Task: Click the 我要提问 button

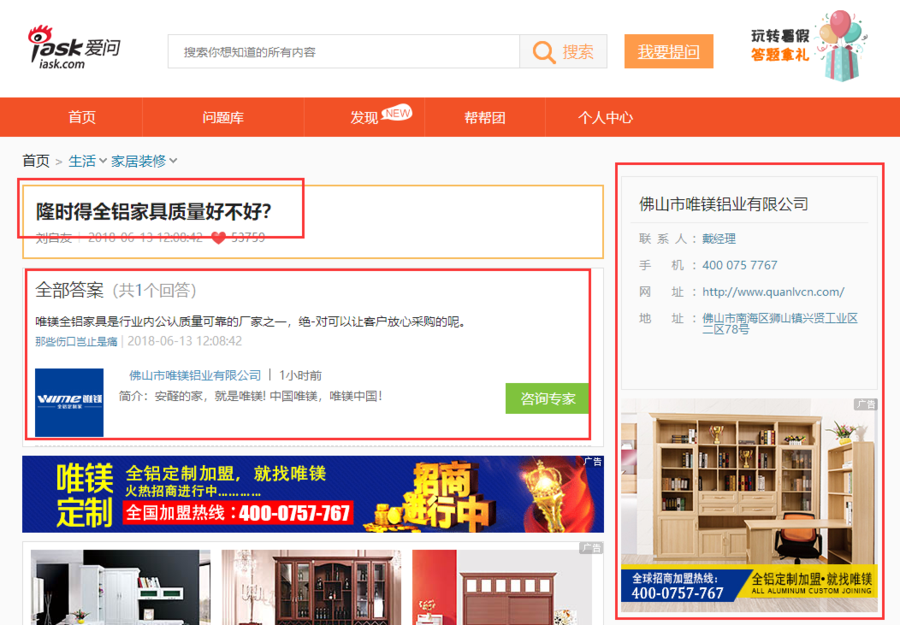Action: [669, 52]
